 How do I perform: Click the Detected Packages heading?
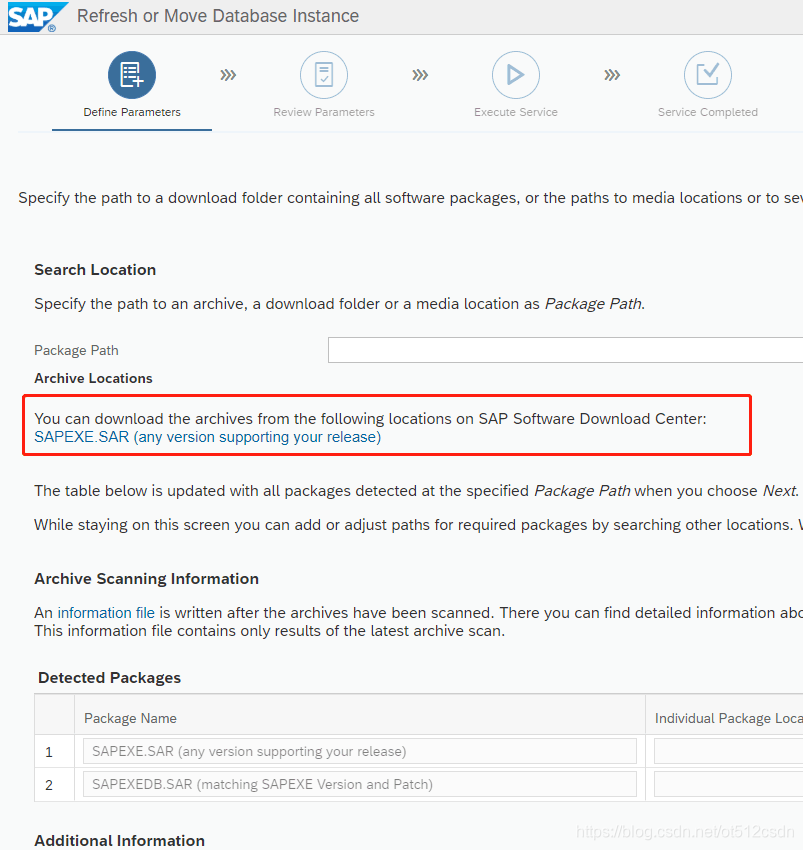point(110,678)
